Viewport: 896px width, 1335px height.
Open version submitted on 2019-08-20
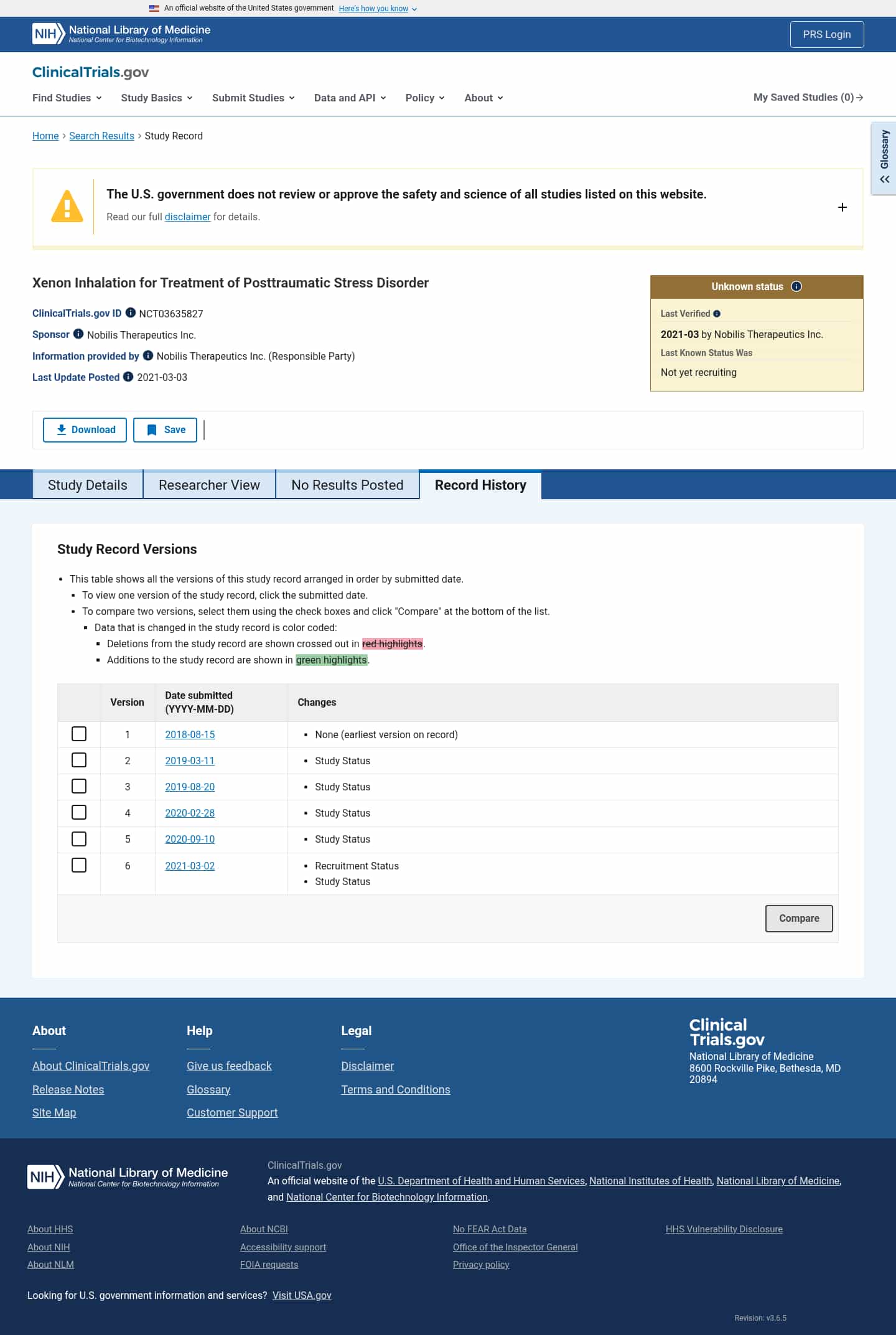pyautogui.click(x=190, y=787)
